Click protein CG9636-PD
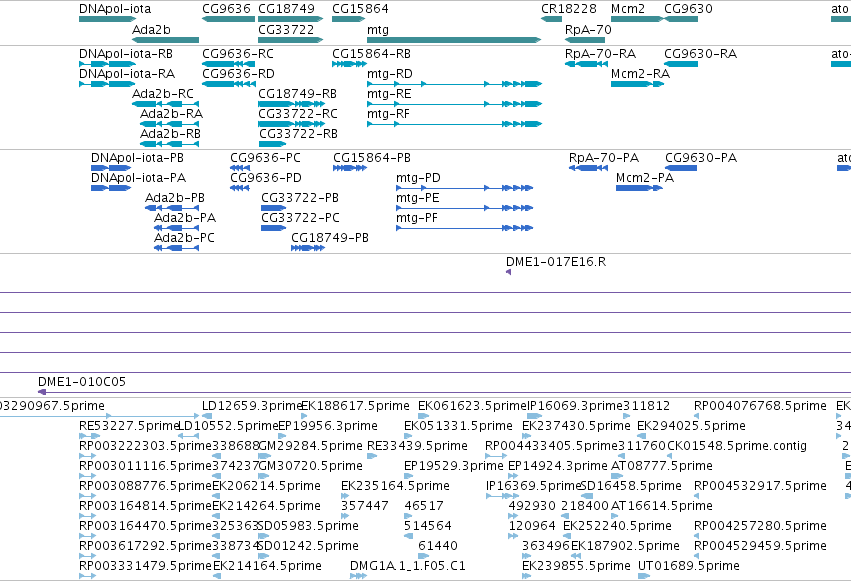This screenshot has height=581, width=851. (x=240, y=188)
